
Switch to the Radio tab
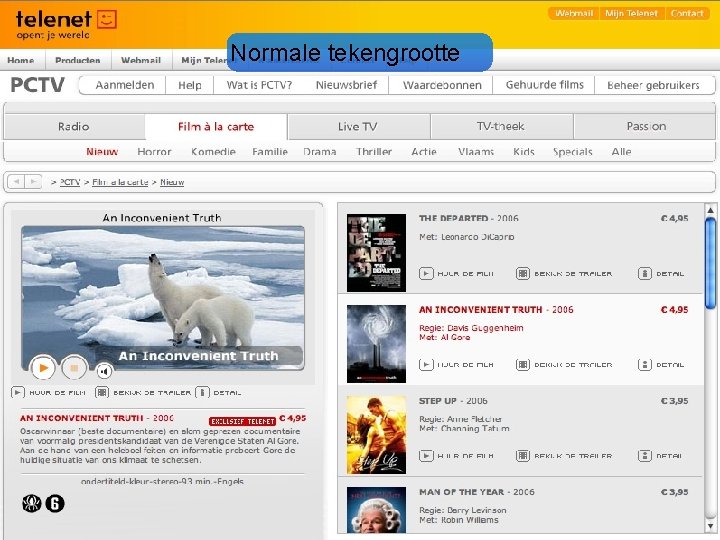tap(73, 127)
